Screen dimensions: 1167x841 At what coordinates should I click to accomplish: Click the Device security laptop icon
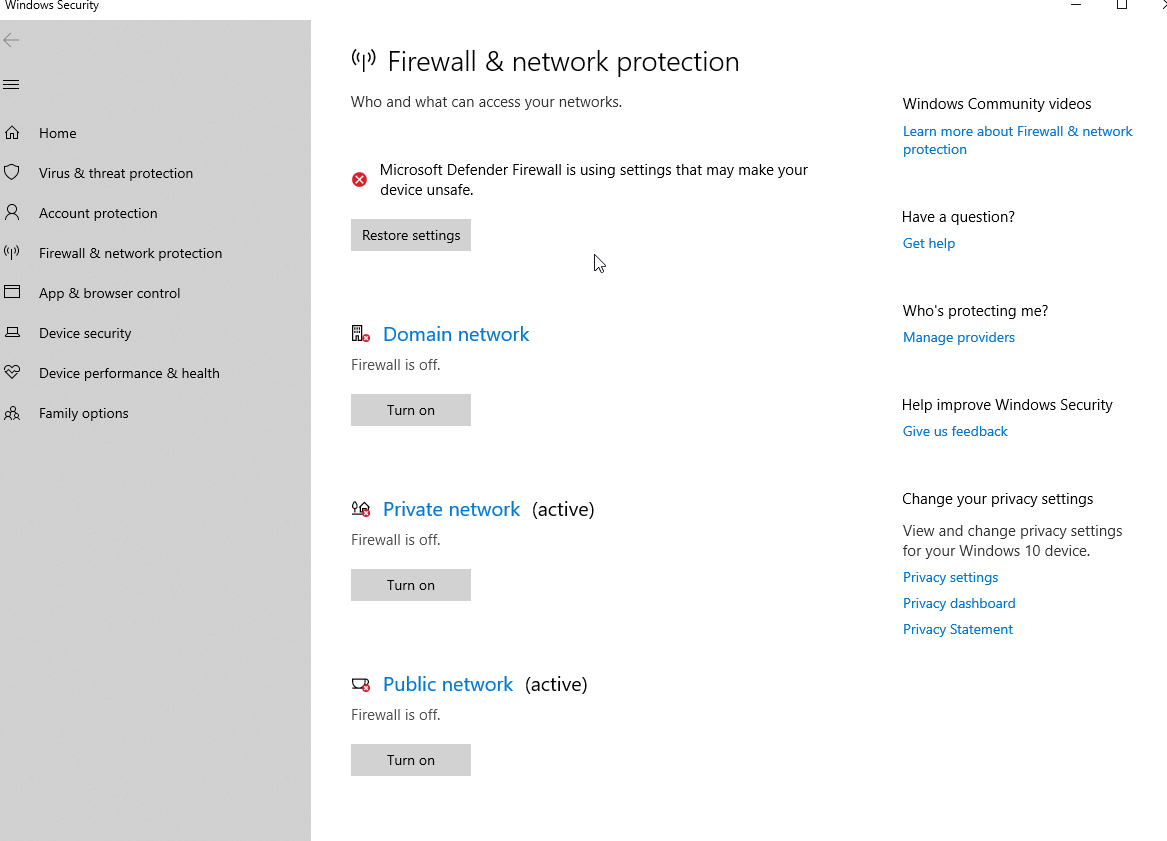click(x=12, y=333)
